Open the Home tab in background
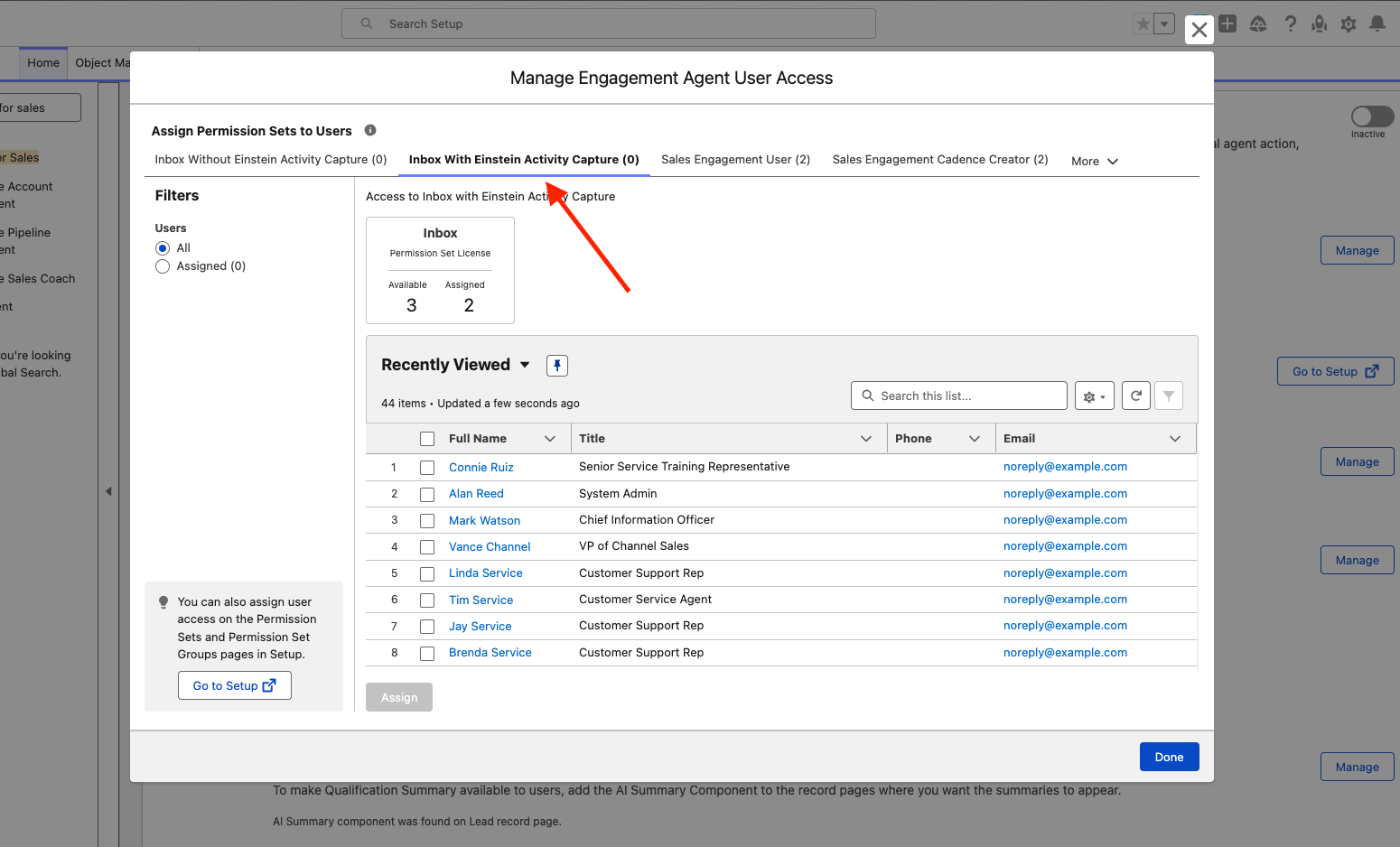The width and height of the screenshot is (1400, 847). (43, 62)
